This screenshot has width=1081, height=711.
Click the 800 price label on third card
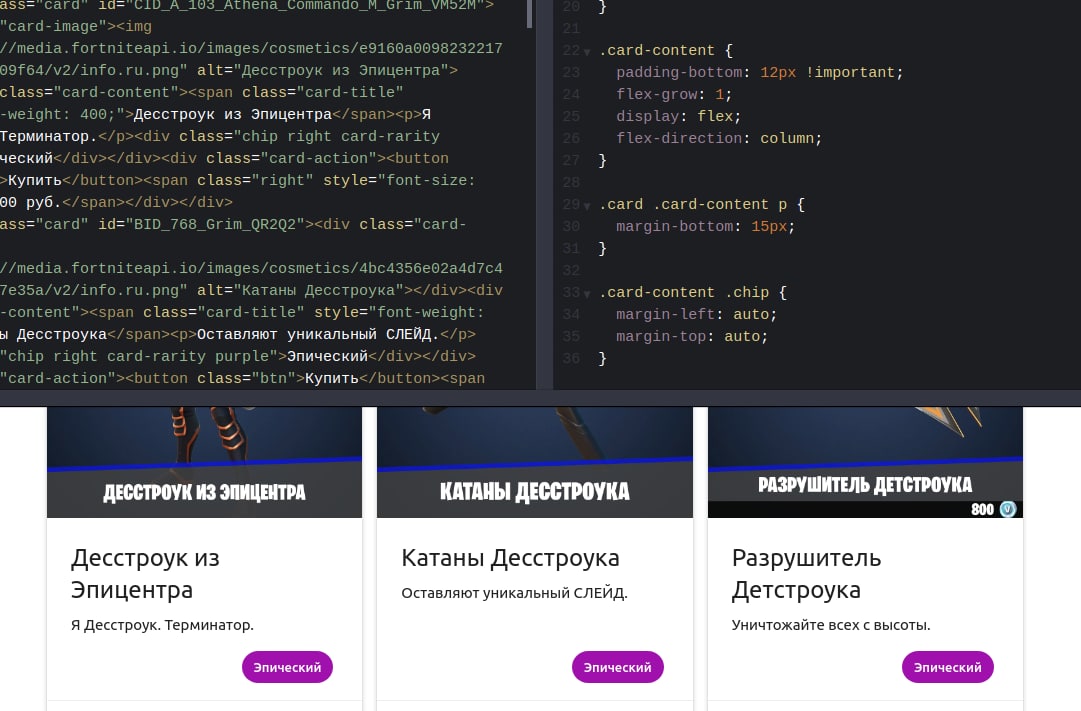coord(982,509)
